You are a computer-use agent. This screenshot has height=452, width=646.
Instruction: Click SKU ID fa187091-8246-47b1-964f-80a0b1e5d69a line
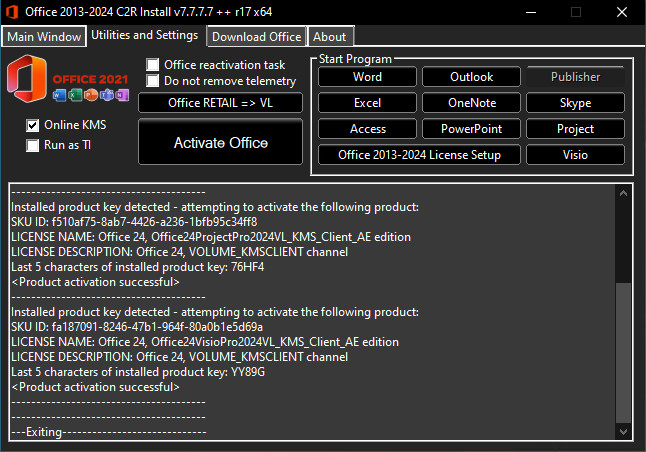pyautogui.click(x=137, y=327)
